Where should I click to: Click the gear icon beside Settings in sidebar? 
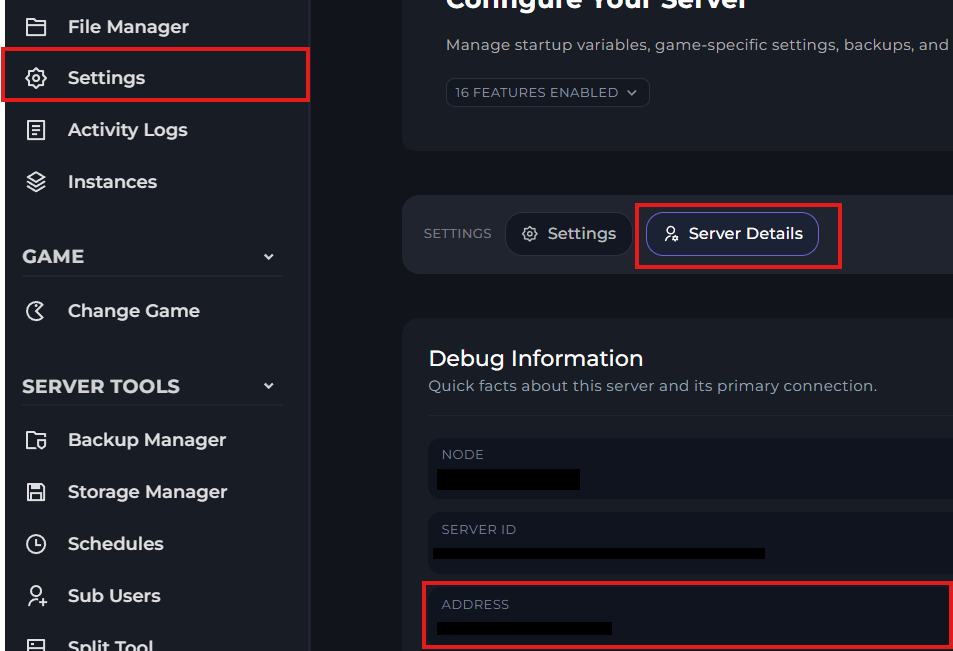(x=36, y=78)
